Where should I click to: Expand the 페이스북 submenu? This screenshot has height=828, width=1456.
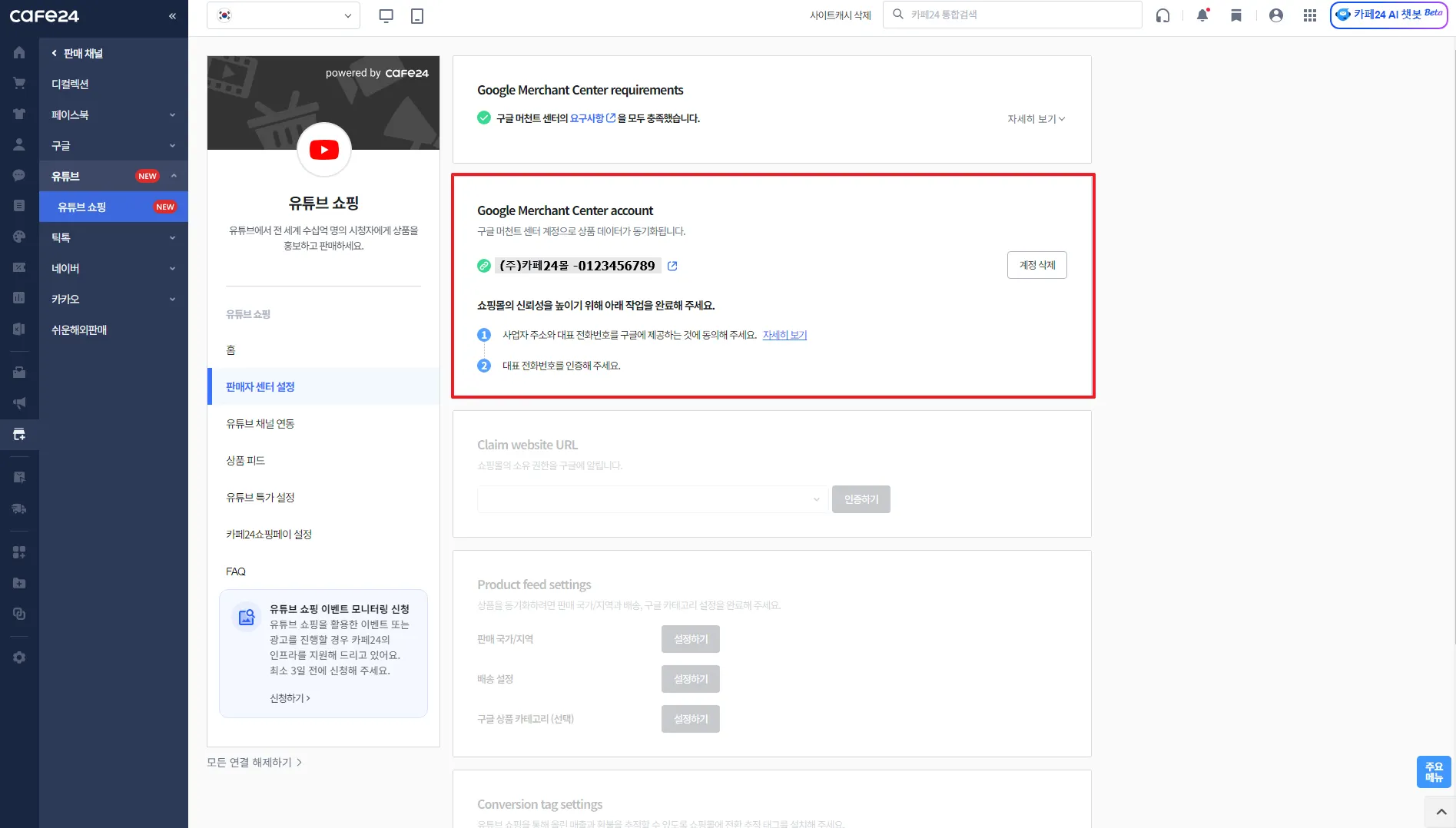coord(114,114)
